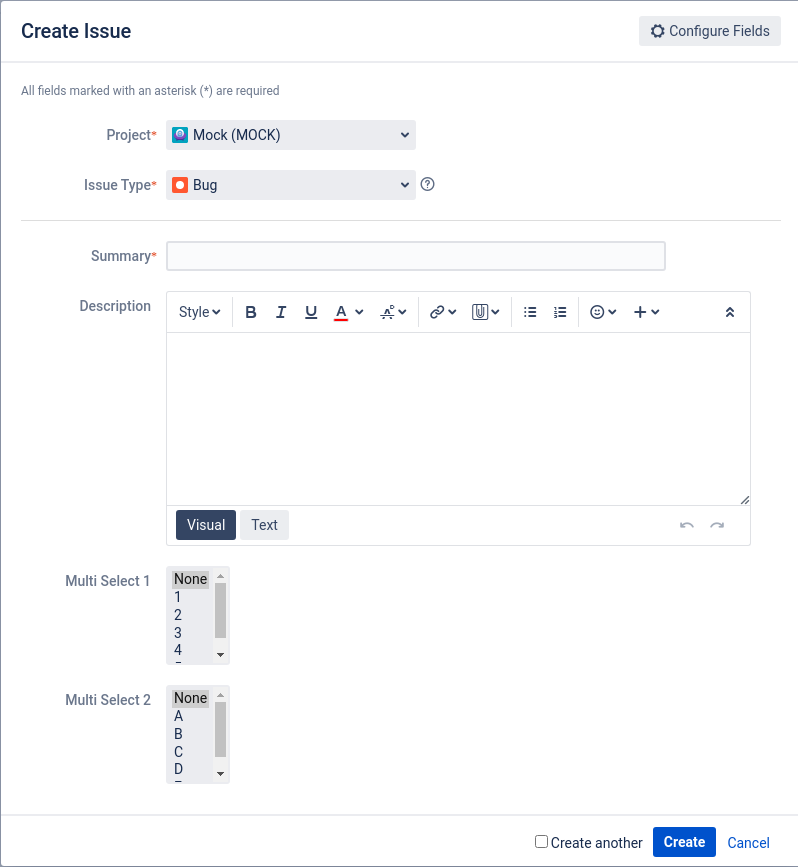Image resolution: width=798 pixels, height=867 pixels.
Task: Select option C in Multi Select 2
Action: (191, 751)
